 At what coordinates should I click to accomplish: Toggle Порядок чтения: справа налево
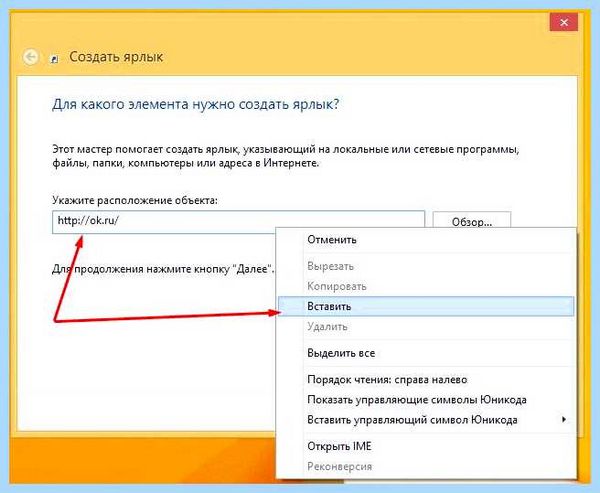[x=426, y=380]
